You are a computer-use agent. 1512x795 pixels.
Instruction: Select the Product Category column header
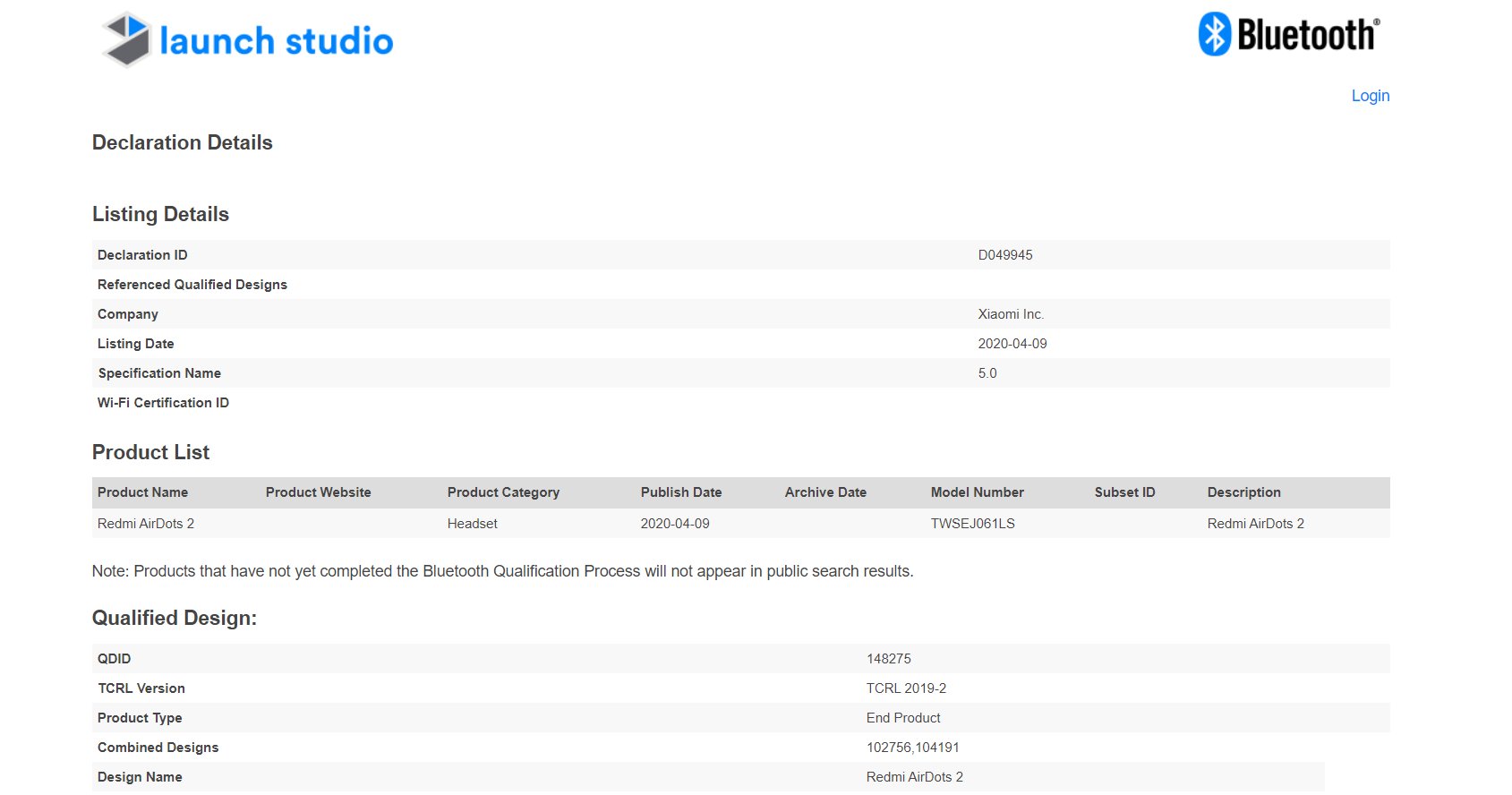[503, 492]
